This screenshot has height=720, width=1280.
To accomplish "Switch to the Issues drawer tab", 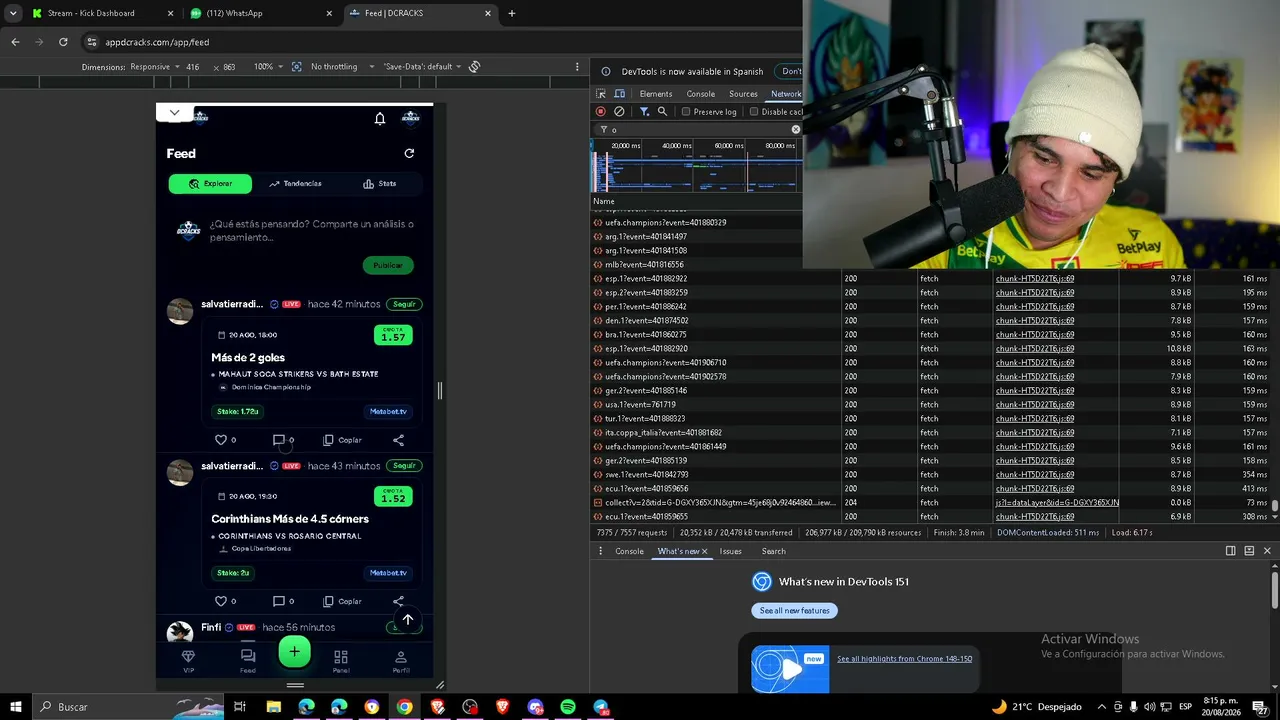I will click(x=731, y=551).
